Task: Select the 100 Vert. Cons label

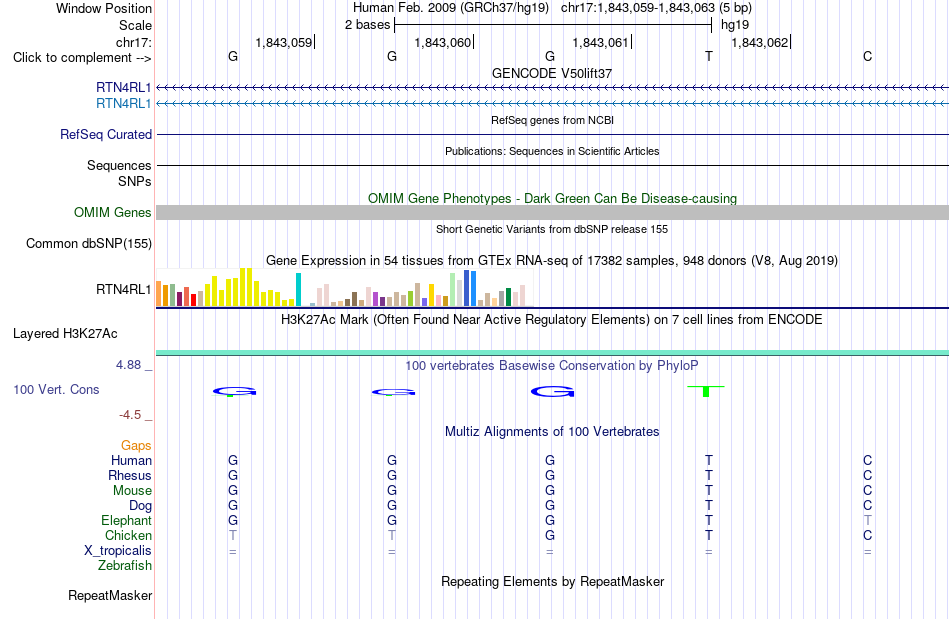Action: point(56,389)
